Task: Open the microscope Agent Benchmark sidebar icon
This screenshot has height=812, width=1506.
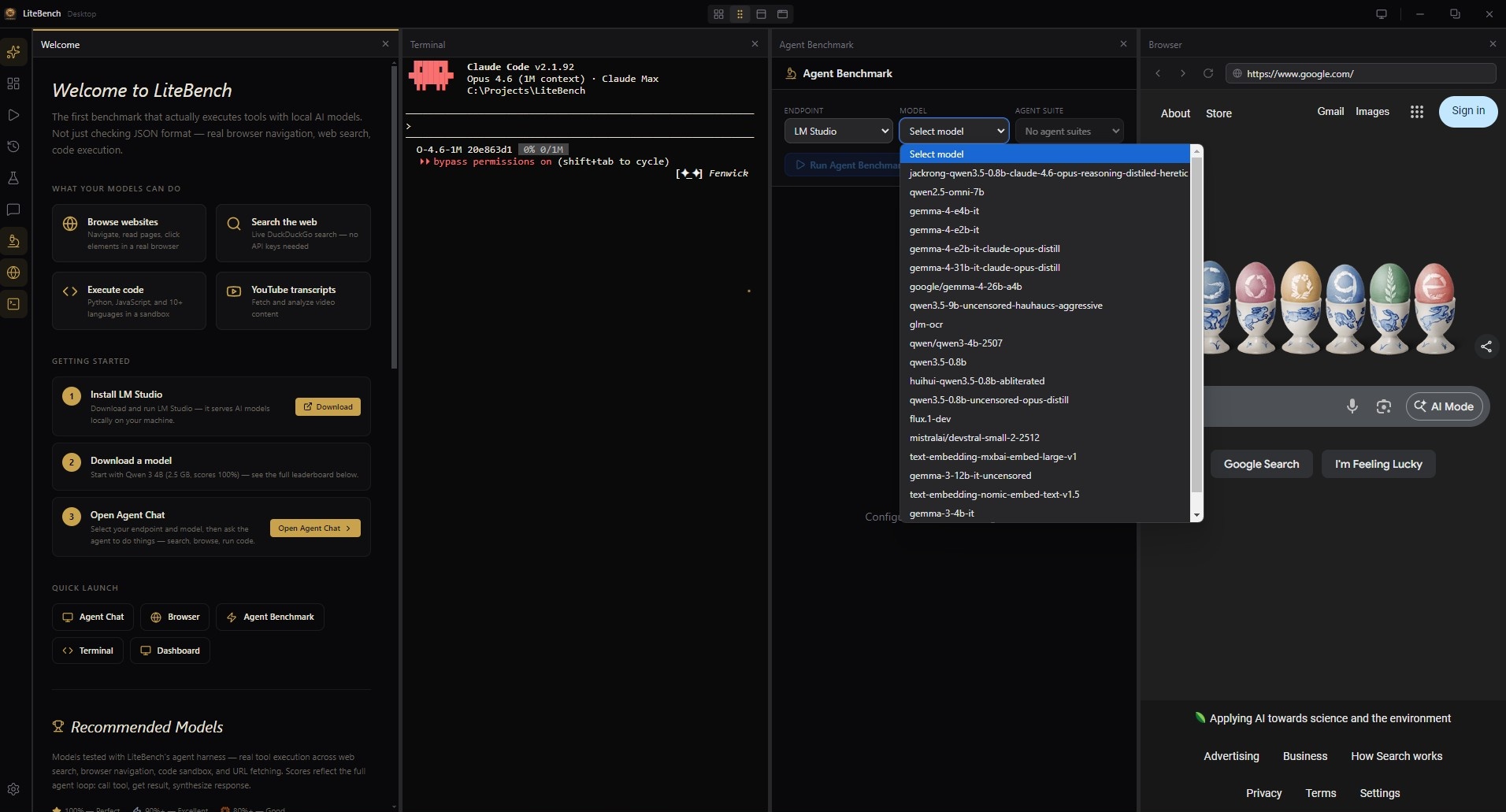Action: pyautogui.click(x=13, y=241)
